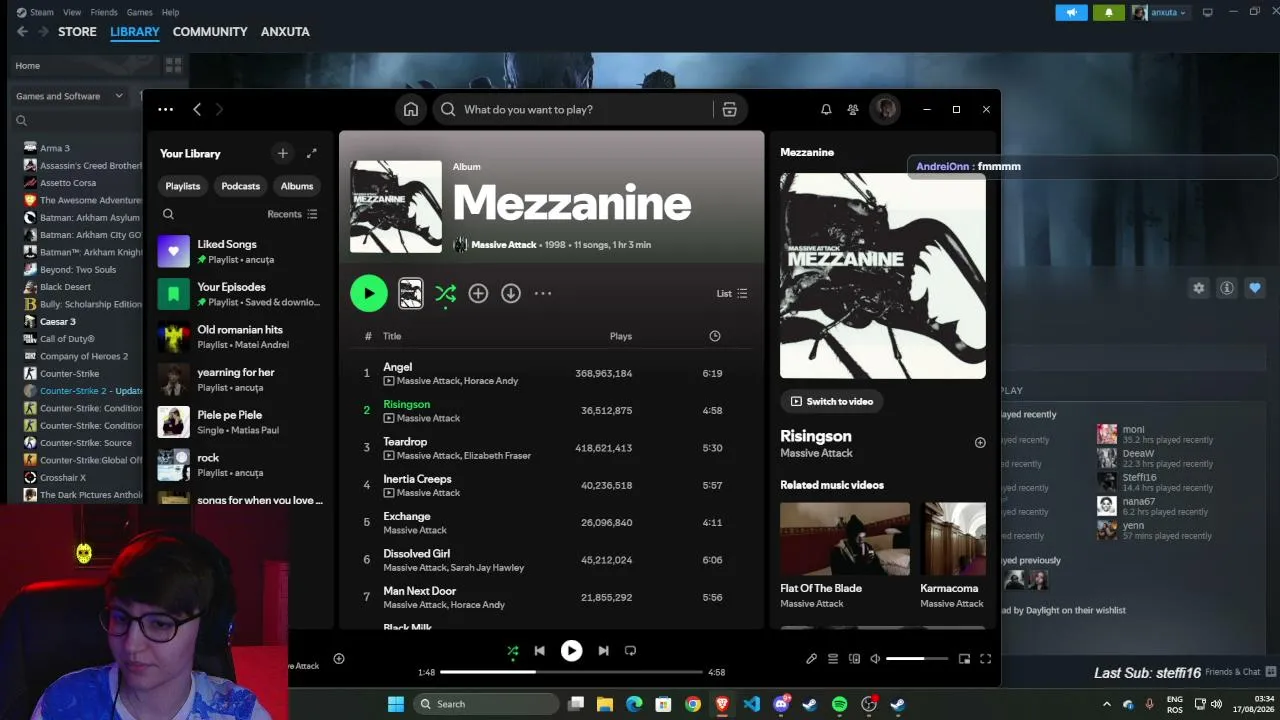Image resolution: width=1280 pixels, height=720 pixels.
Task: Toggle repeat mode
Action: coord(630,651)
